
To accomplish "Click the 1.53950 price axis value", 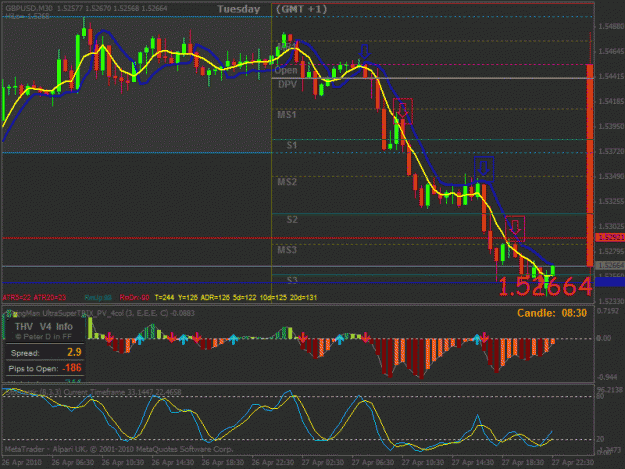I will pyautogui.click(x=611, y=126).
